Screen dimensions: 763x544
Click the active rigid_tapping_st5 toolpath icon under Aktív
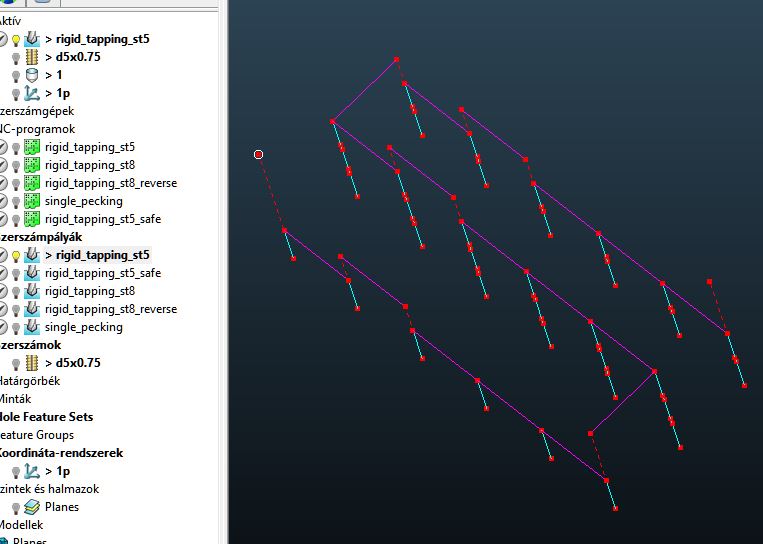point(32,39)
